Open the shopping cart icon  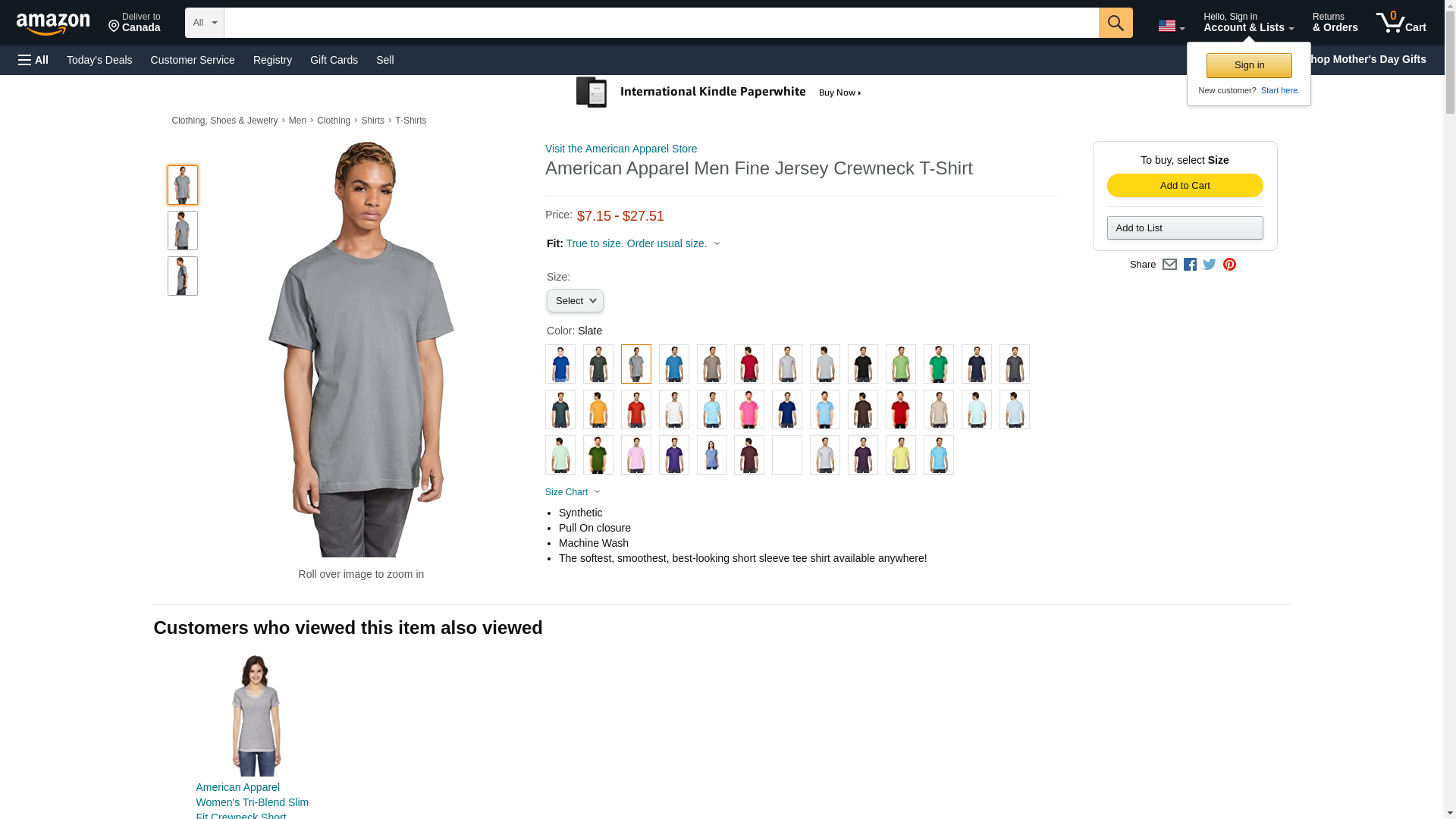pos(1401,23)
